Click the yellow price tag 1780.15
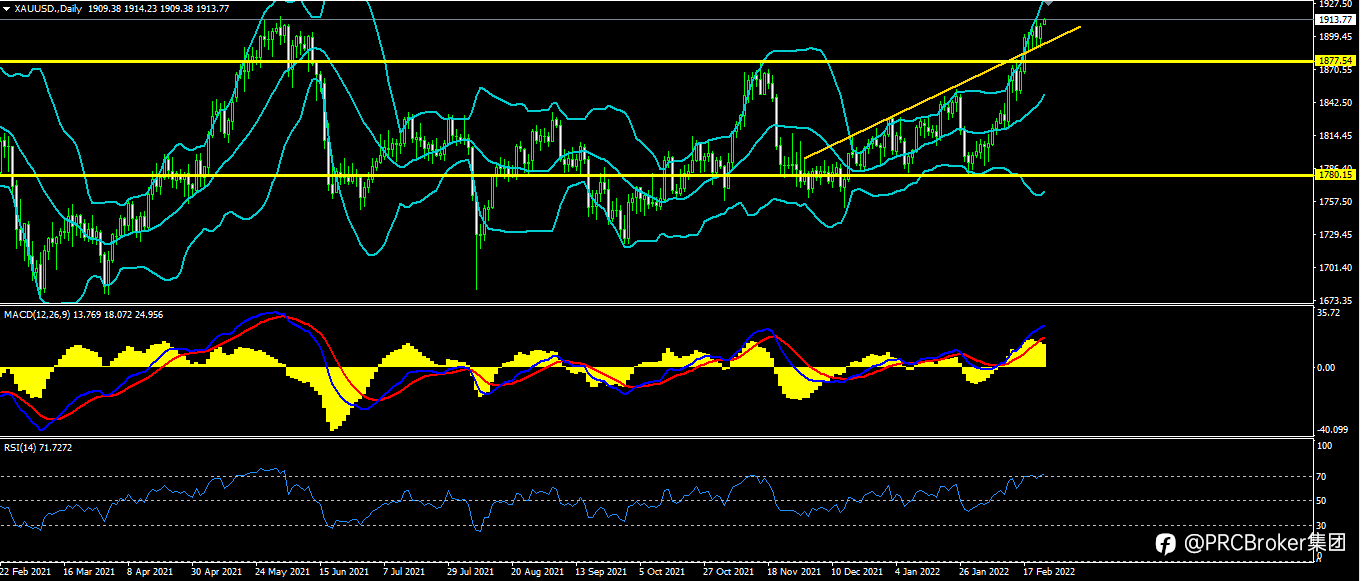Viewport: 1361px width, 581px height. pyautogui.click(x=1337, y=175)
